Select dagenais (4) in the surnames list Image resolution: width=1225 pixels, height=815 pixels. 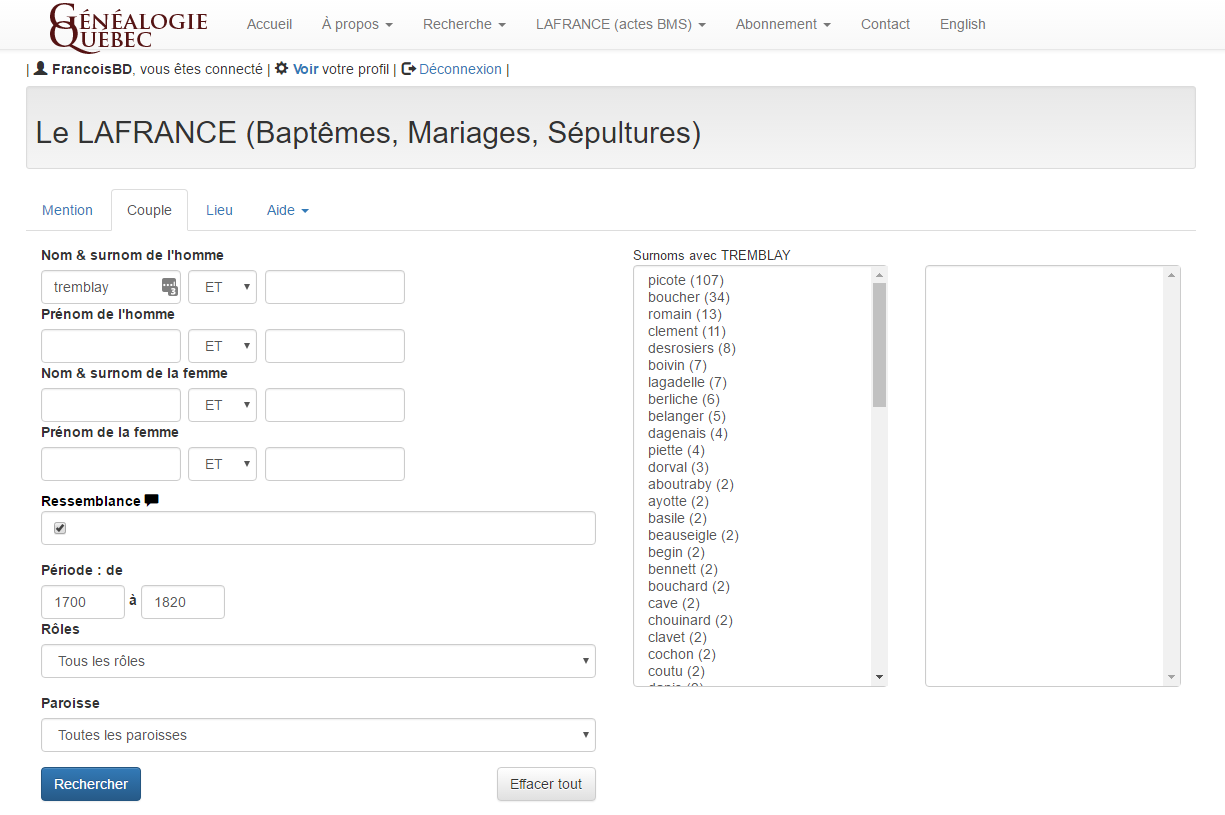pyautogui.click(x=688, y=433)
